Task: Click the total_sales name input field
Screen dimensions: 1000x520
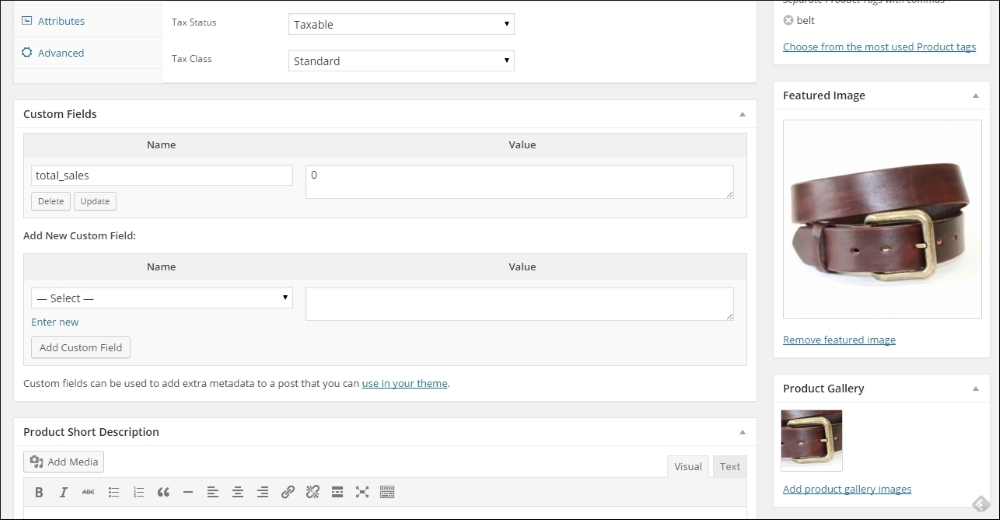Action: pos(162,175)
